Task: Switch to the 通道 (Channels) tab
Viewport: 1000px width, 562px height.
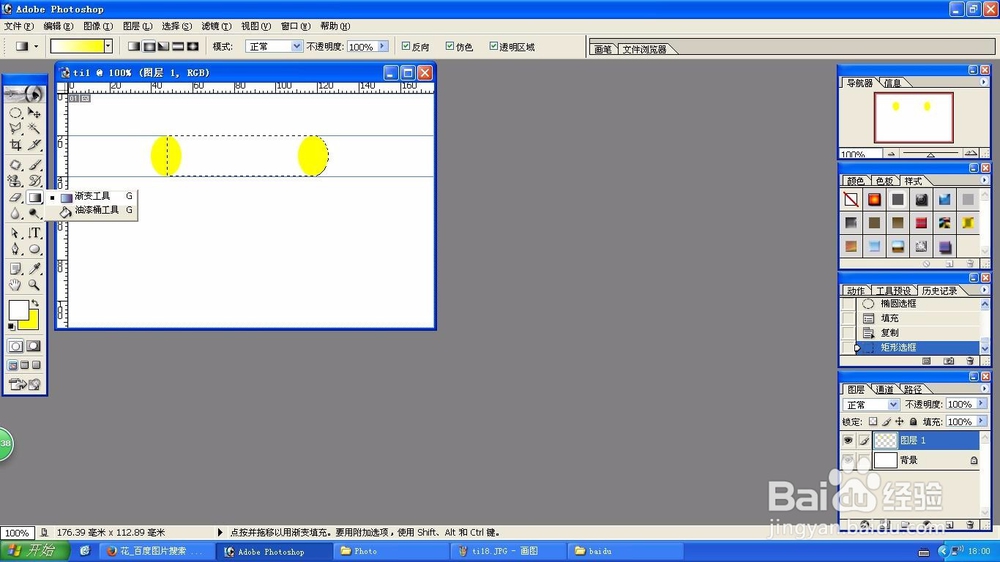Action: (884, 389)
